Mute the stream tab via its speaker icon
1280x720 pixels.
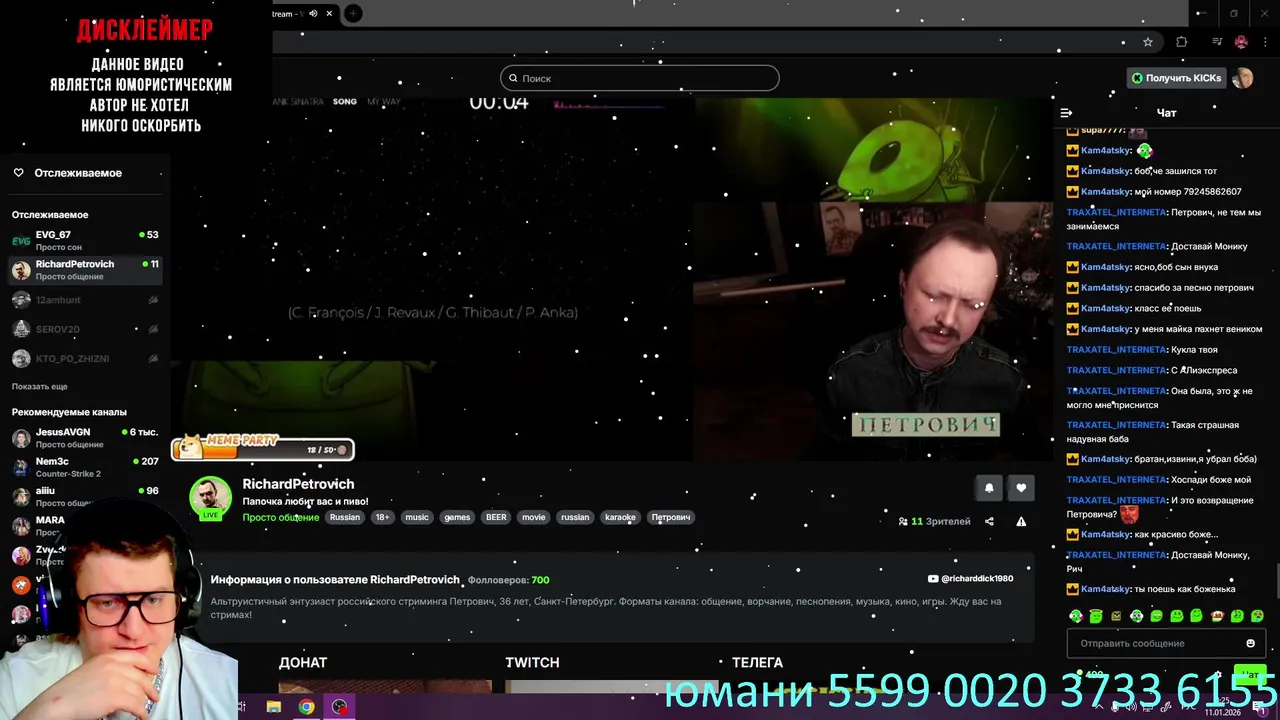pyautogui.click(x=313, y=13)
